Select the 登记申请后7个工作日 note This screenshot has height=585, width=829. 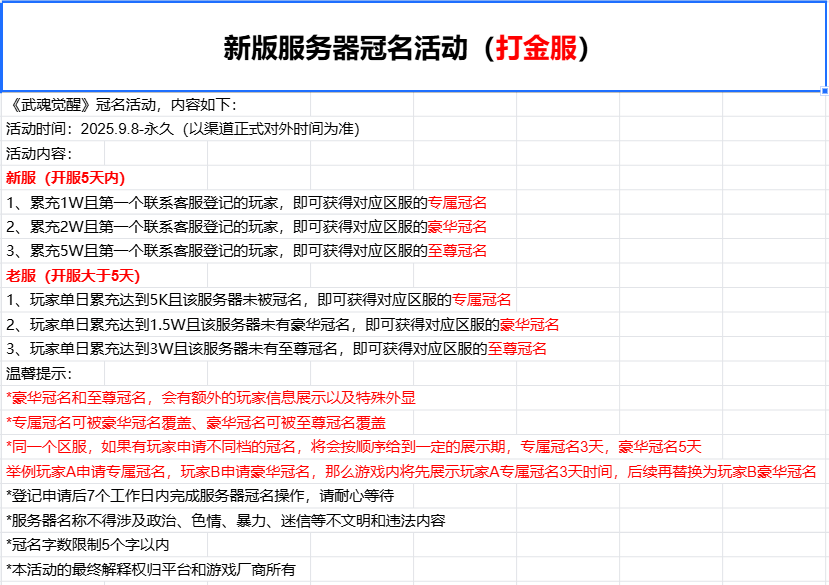click(200, 496)
